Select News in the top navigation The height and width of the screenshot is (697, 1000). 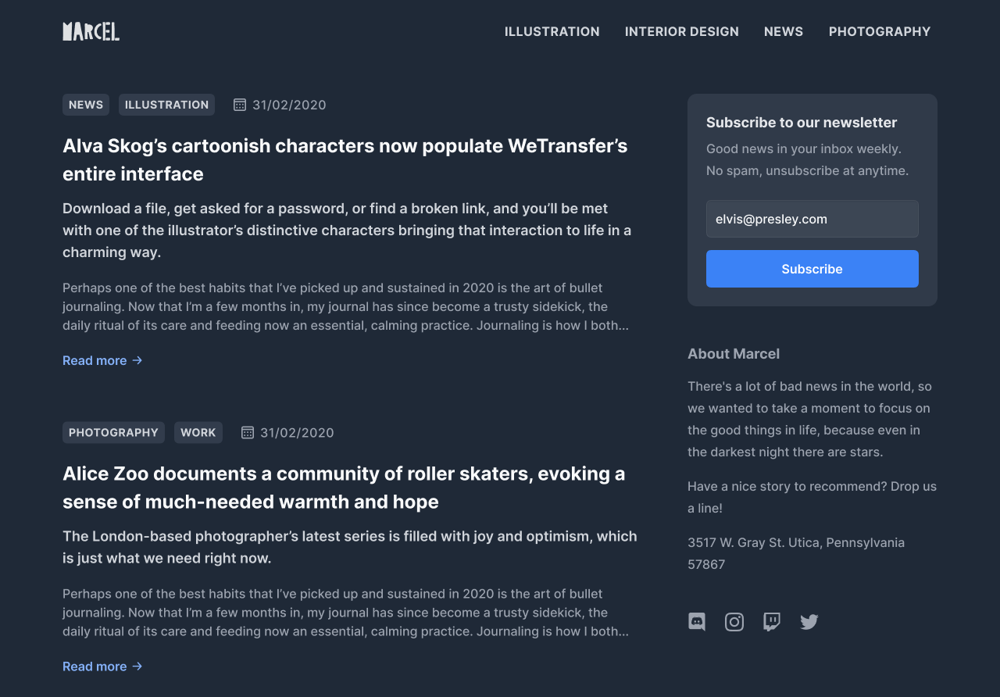[x=783, y=31]
